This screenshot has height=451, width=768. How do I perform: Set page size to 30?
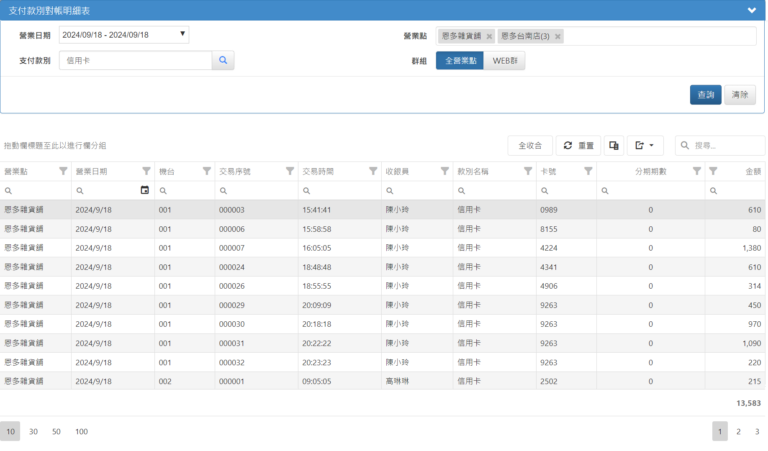point(33,431)
